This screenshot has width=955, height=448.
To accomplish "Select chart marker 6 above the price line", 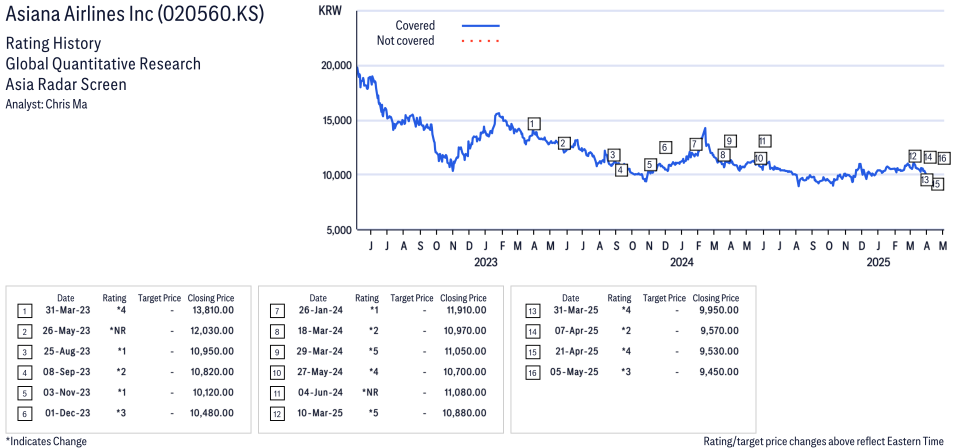I will (665, 147).
